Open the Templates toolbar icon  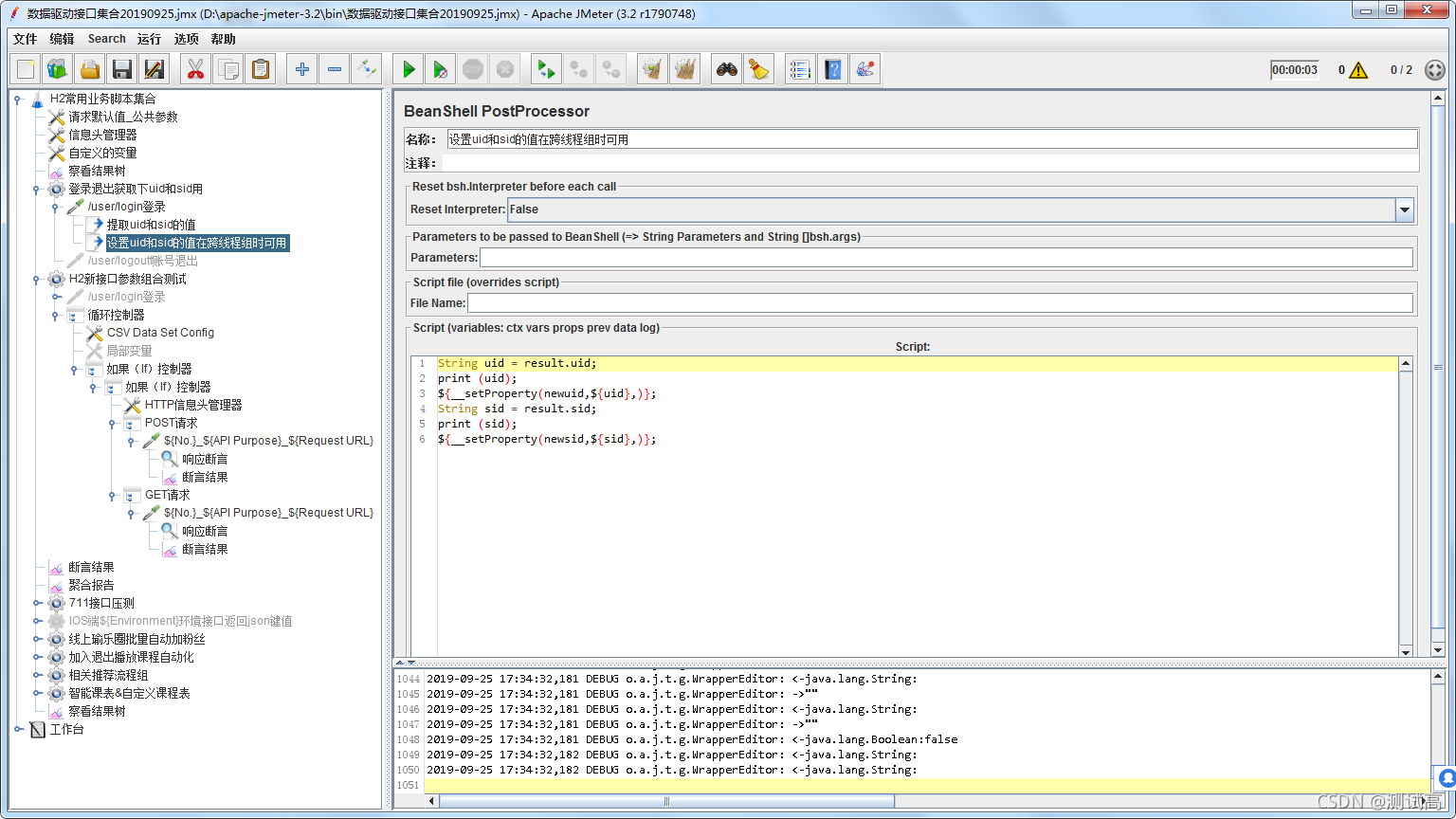pyautogui.click(x=58, y=69)
